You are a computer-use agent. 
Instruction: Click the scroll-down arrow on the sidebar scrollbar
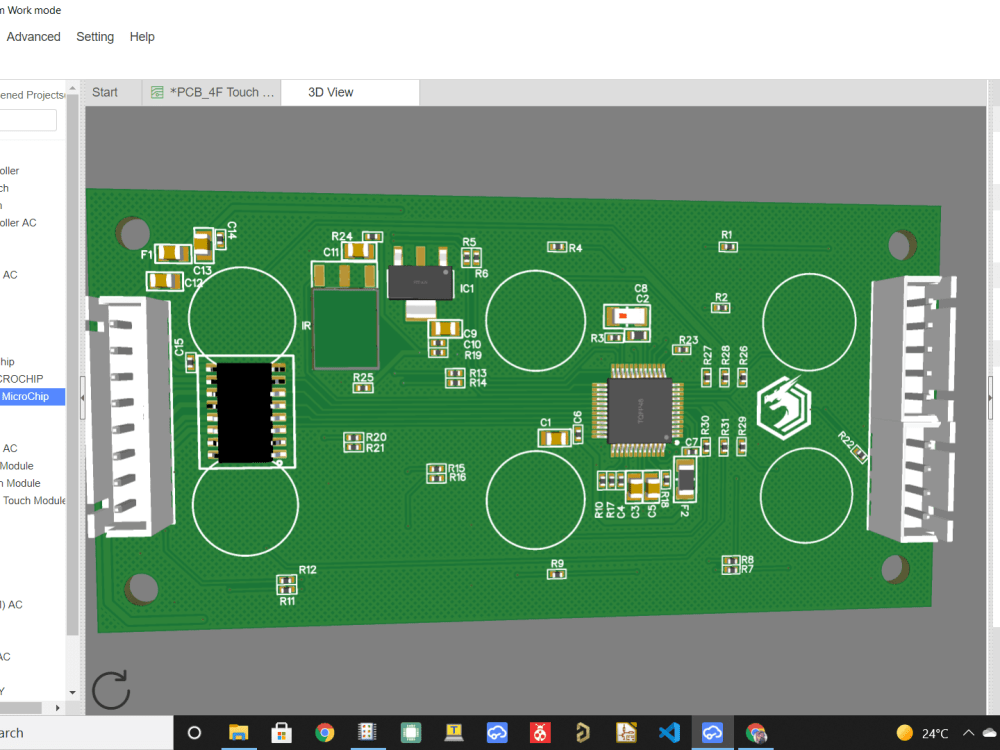(x=71, y=692)
